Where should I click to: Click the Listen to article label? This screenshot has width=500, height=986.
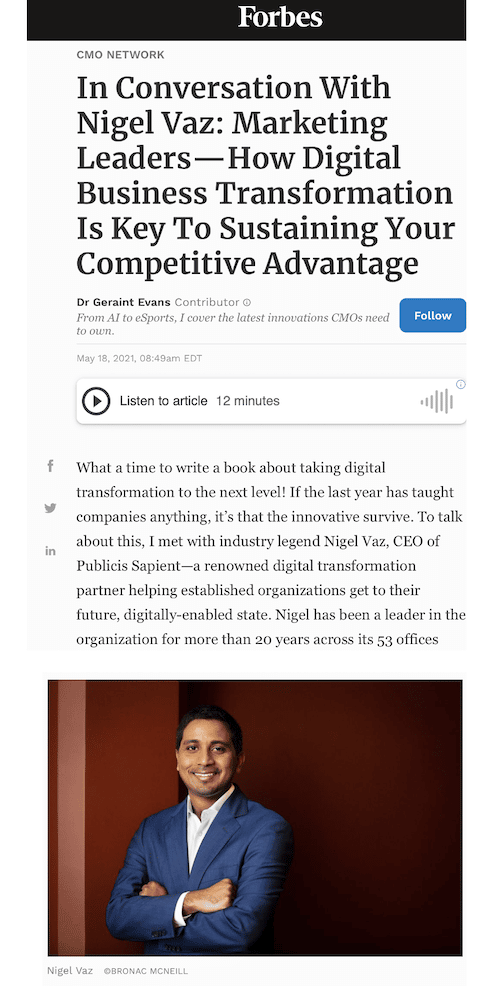pyautogui.click(x=164, y=401)
